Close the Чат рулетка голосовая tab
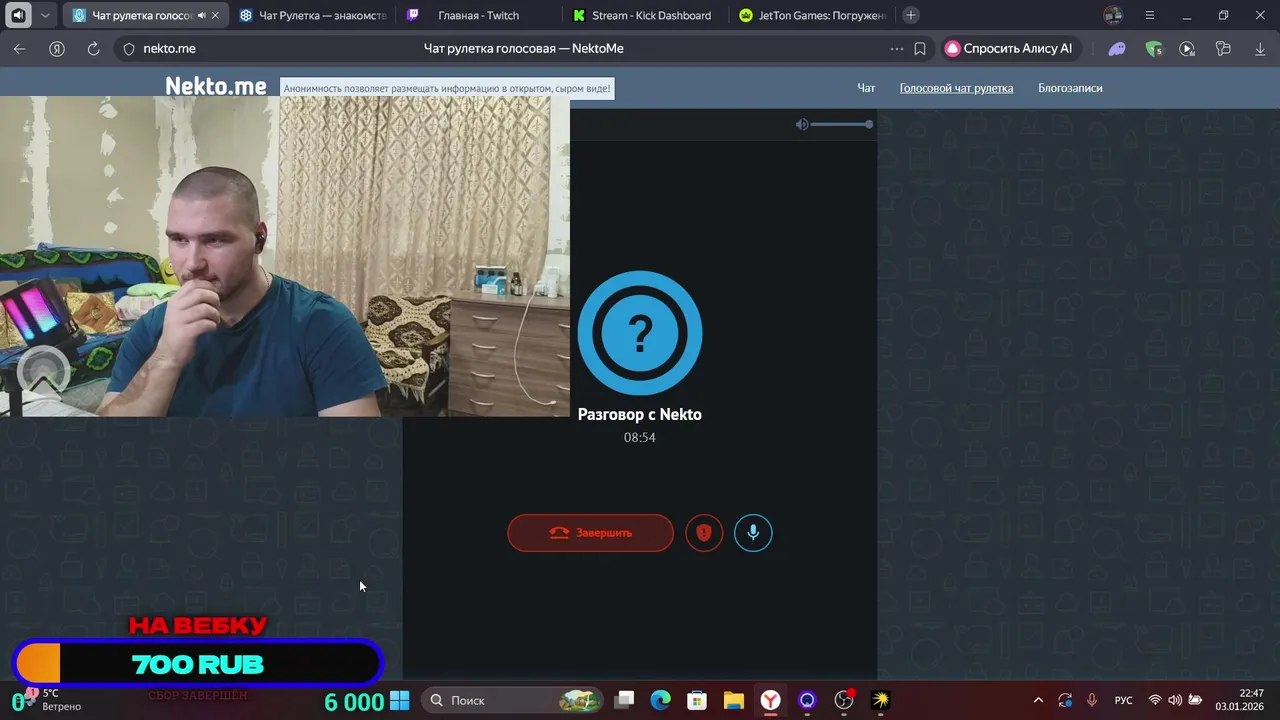1280x720 pixels. point(215,15)
